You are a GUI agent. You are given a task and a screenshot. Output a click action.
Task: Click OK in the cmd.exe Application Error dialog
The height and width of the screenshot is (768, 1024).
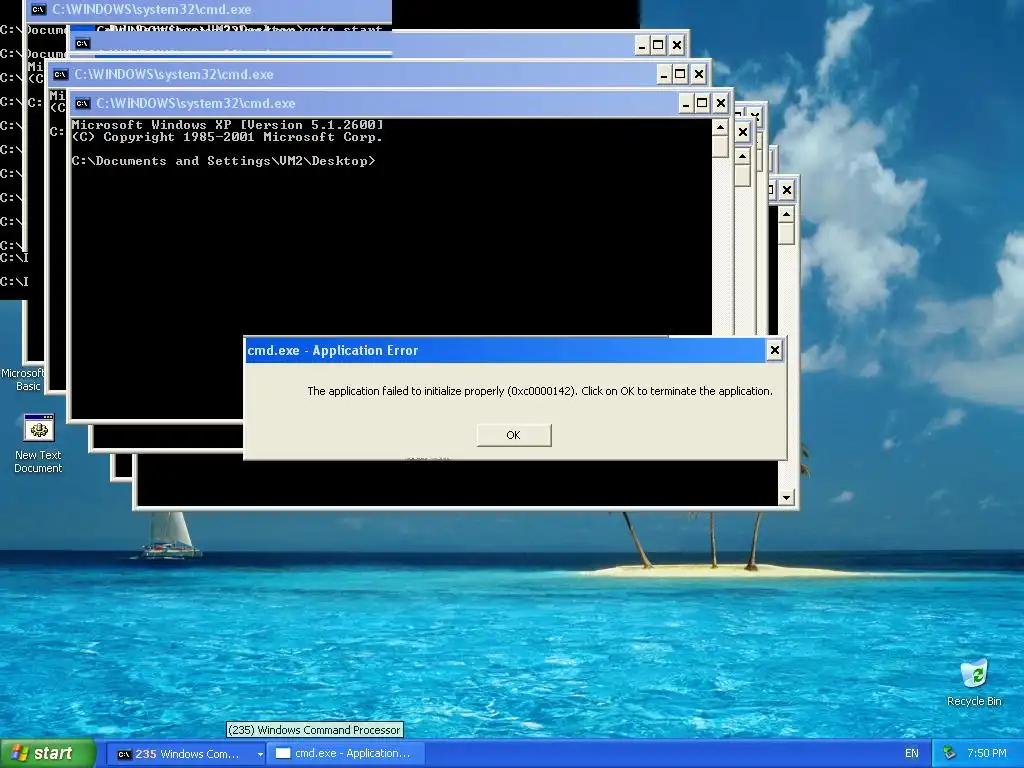pyautogui.click(x=513, y=435)
